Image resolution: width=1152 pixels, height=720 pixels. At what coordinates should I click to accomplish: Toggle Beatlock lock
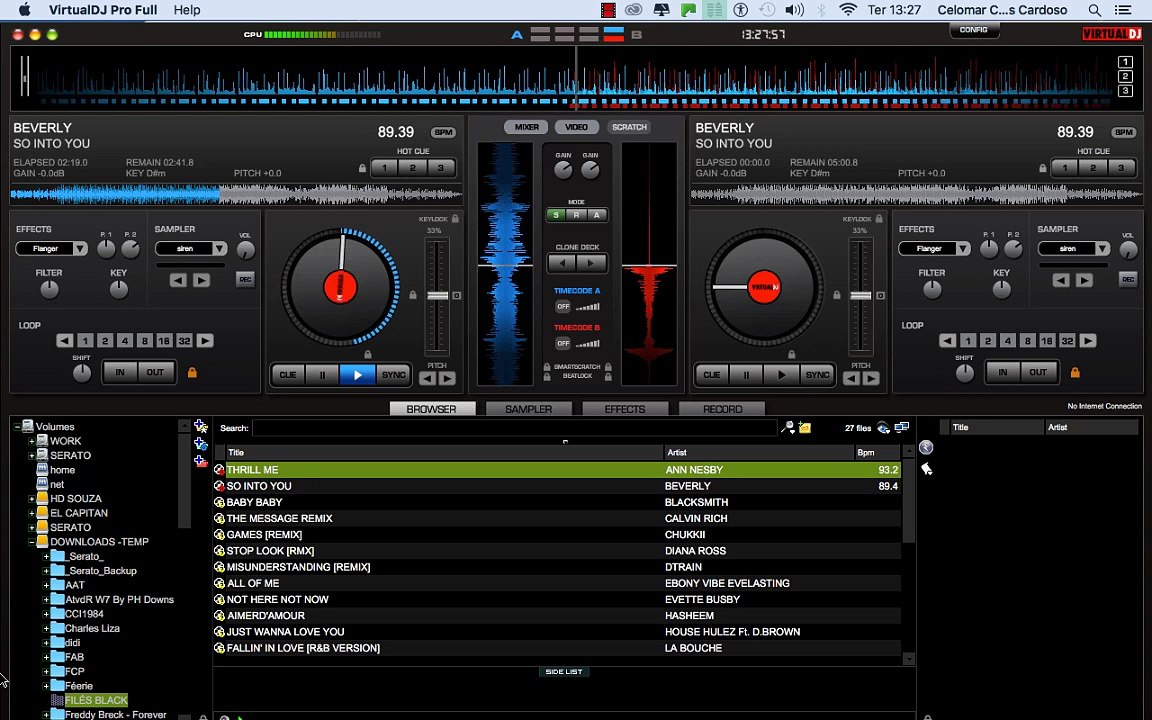click(547, 376)
